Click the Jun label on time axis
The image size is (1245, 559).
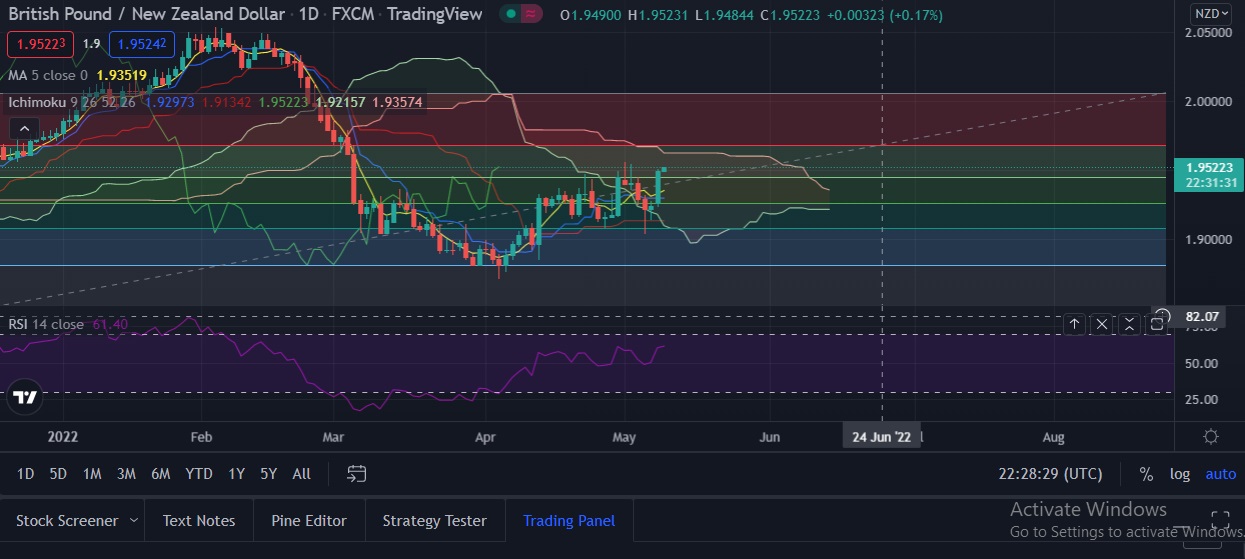(770, 437)
